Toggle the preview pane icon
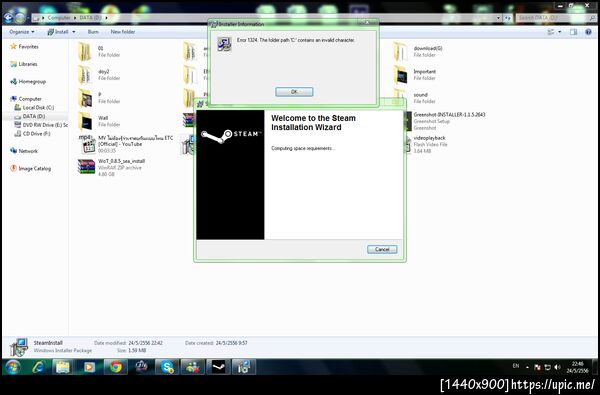600x395 pixels. pyautogui.click(x=573, y=32)
